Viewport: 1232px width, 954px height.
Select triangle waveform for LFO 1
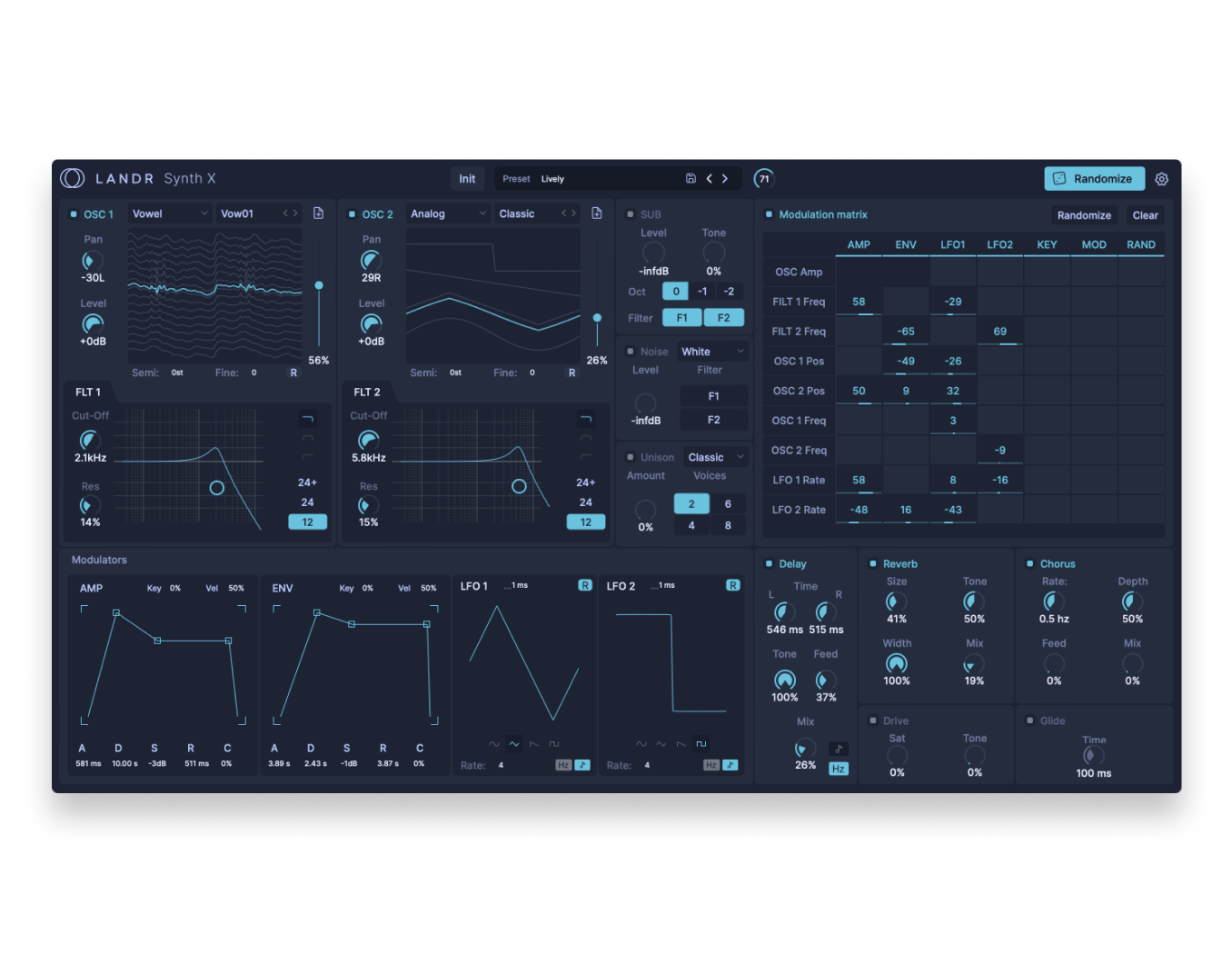pos(514,744)
